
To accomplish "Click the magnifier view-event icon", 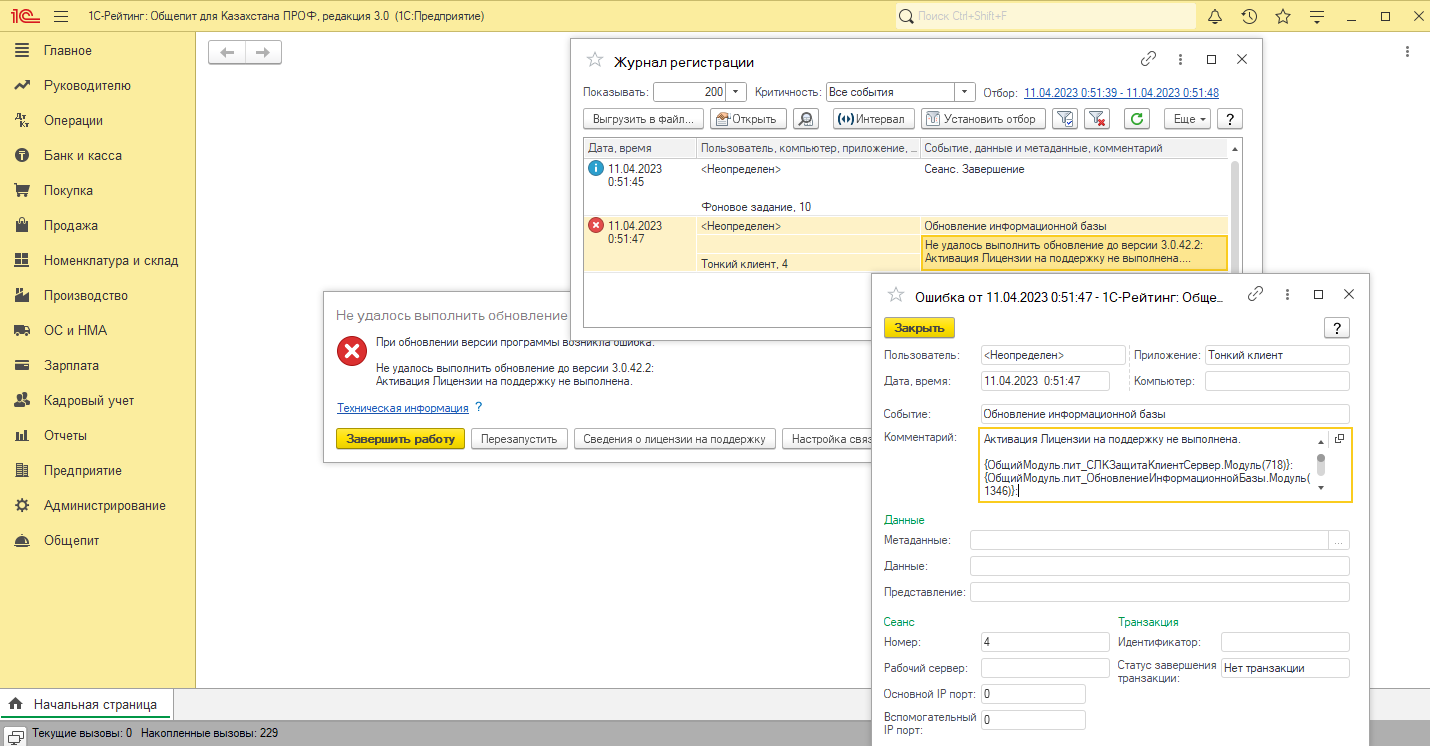I will point(806,119).
